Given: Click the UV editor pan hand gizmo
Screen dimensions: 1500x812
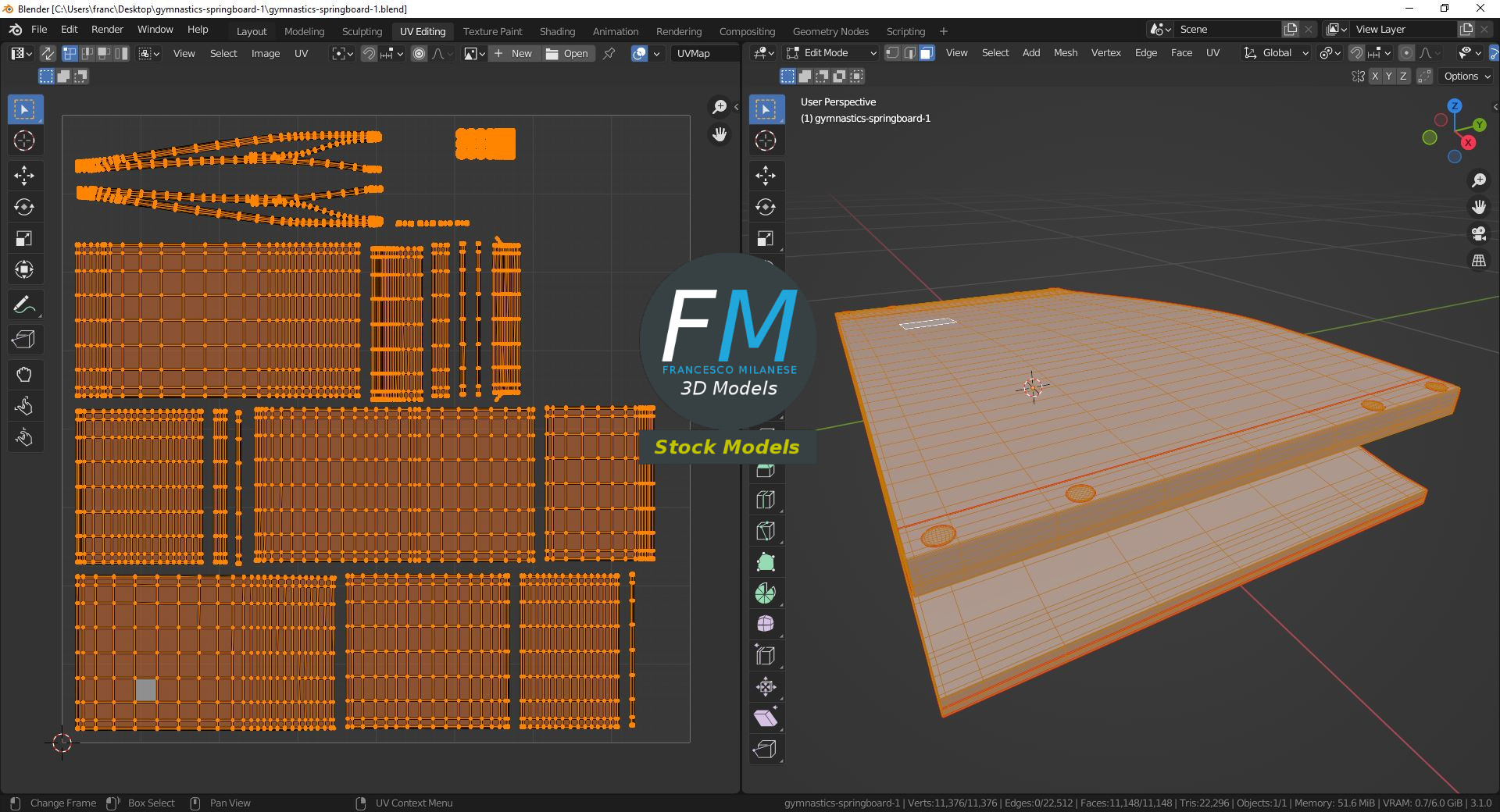Looking at the screenshot, I should coord(720,134).
